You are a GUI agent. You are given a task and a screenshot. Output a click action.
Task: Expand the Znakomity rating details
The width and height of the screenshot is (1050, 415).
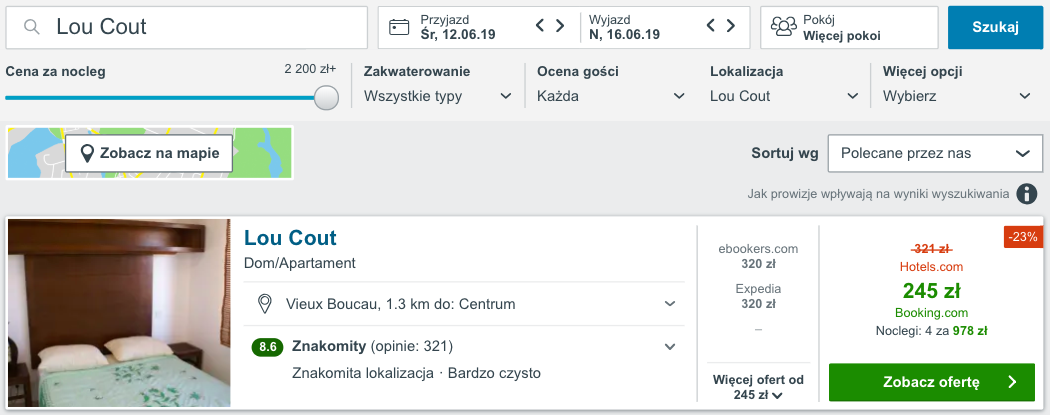670,347
